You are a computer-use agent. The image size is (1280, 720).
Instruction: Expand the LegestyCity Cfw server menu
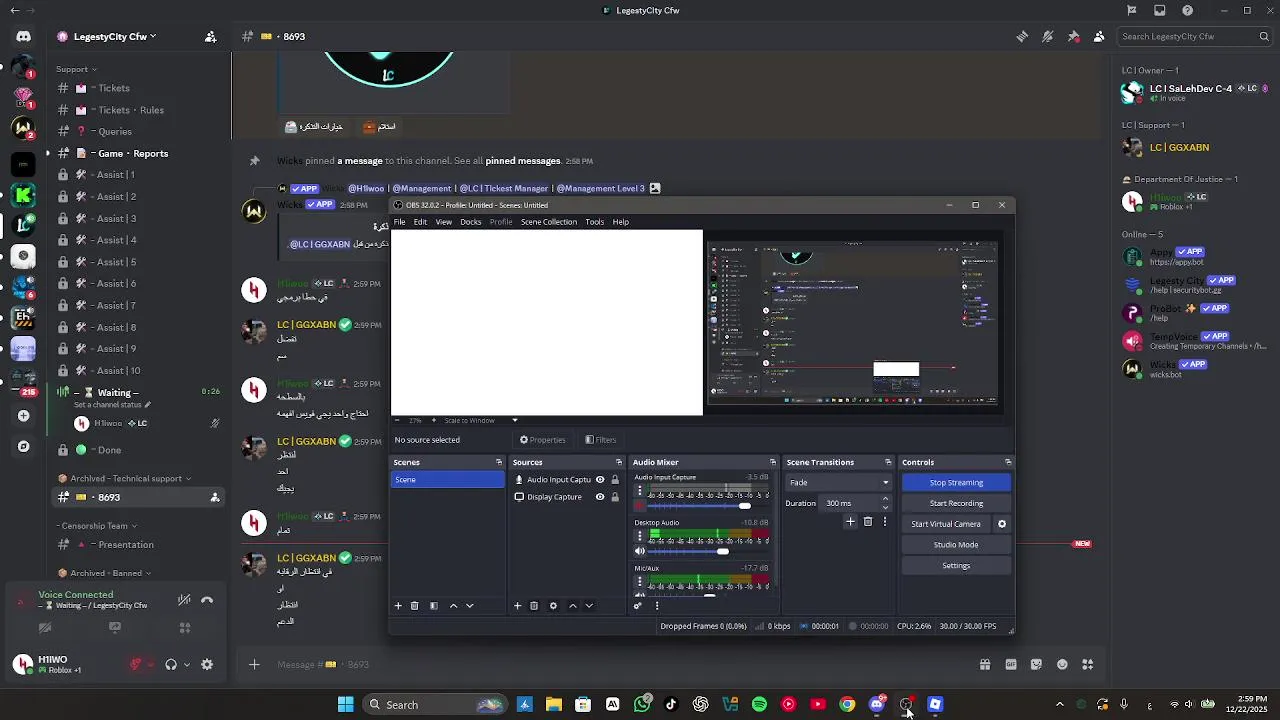(115, 37)
